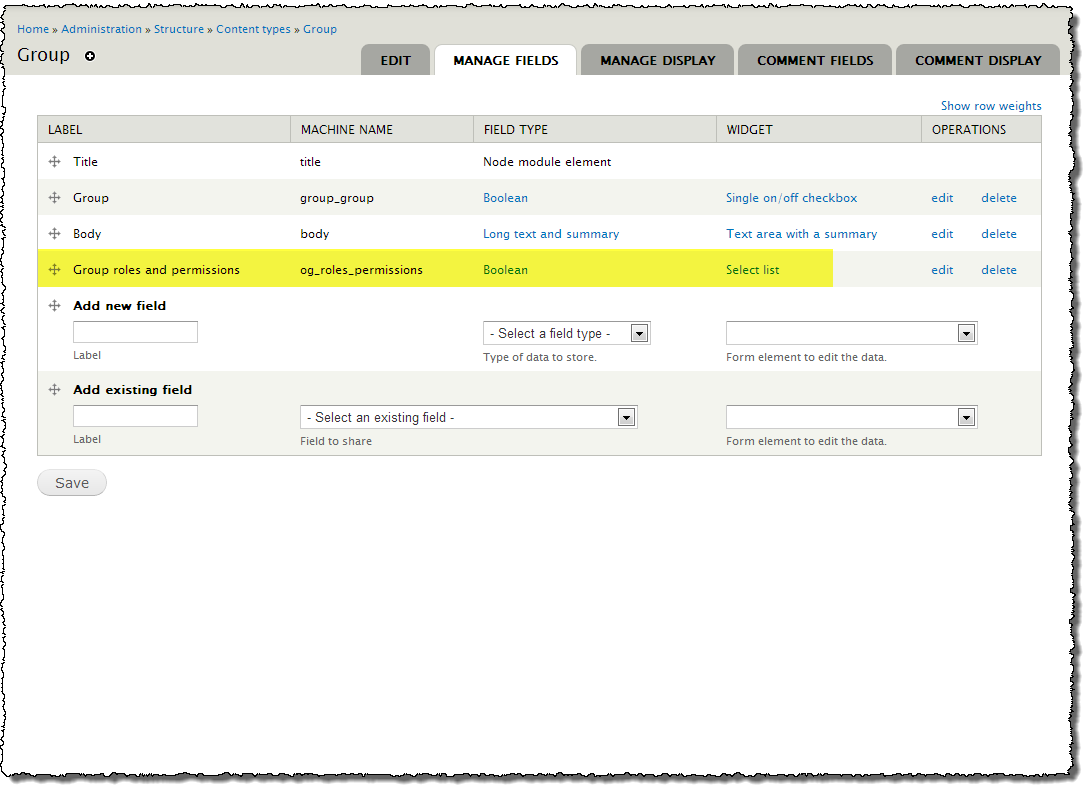Viewport: 1091px width, 796px height.
Task: Open the contextual links gear beside Group heading
Action: 89,55
